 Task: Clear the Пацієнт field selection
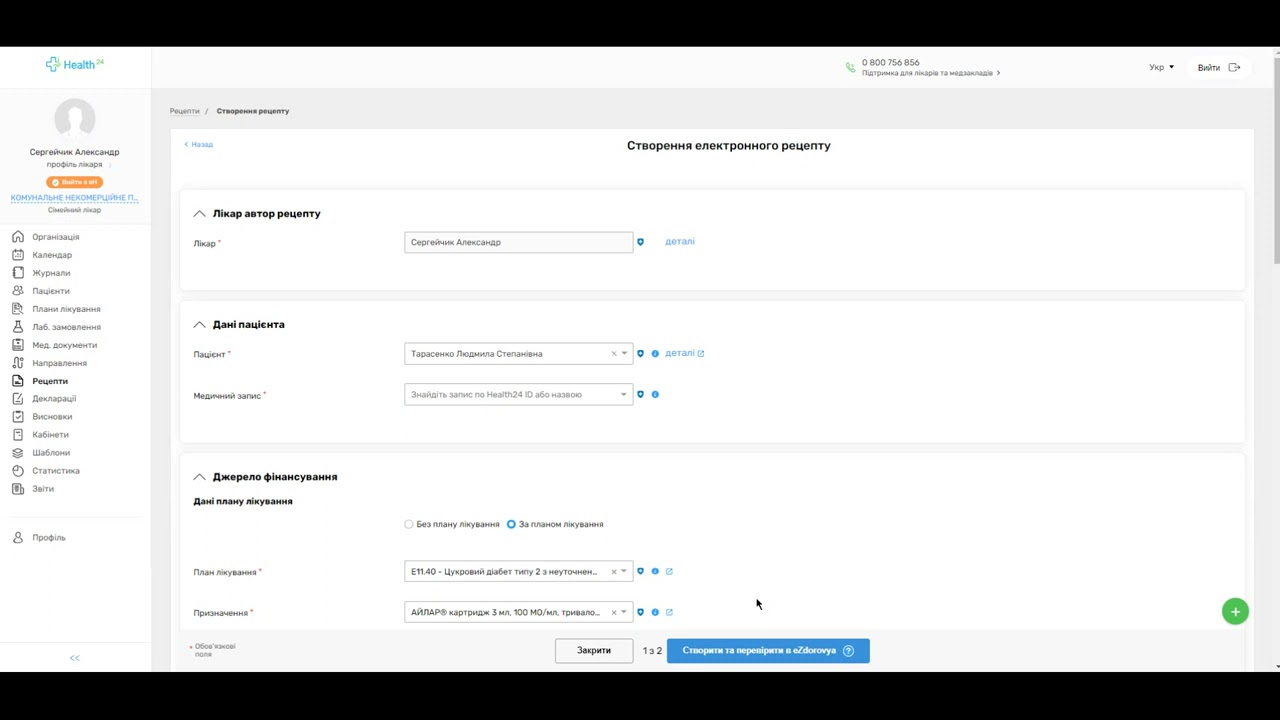614,354
